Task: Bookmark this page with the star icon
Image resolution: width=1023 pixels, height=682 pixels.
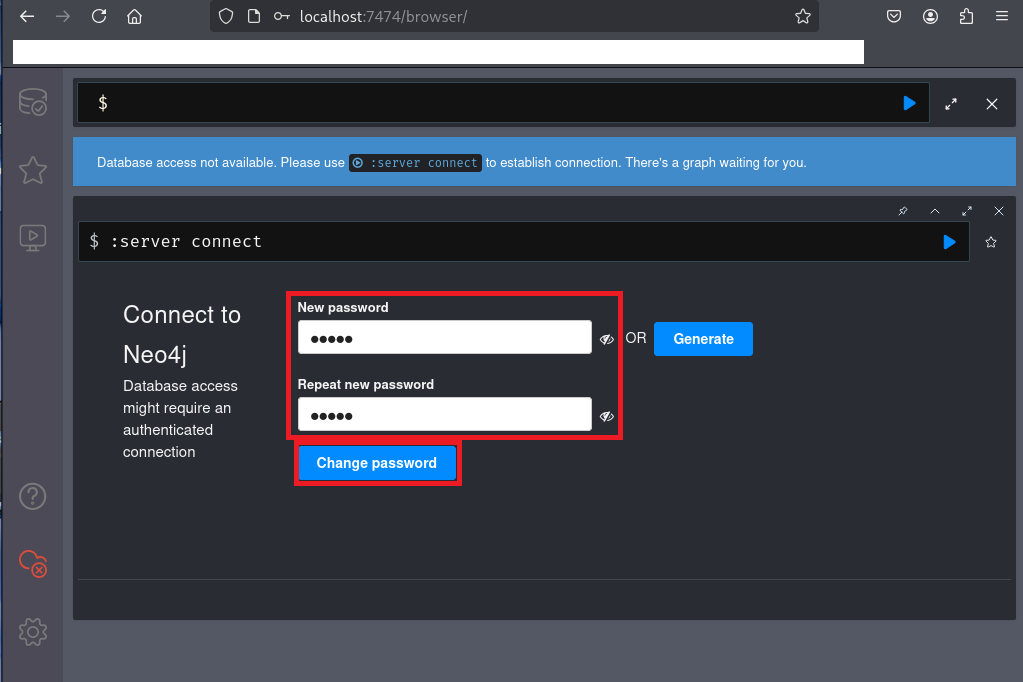Action: (x=802, y=16)
